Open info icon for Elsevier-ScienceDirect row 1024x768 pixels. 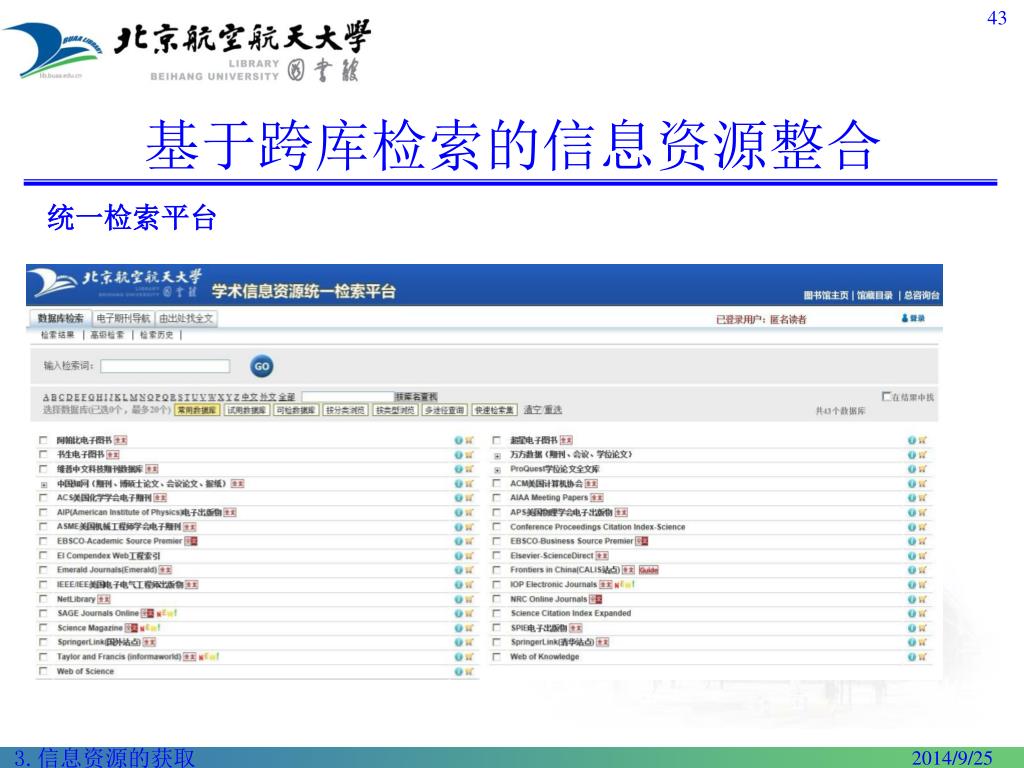(912, 556)
